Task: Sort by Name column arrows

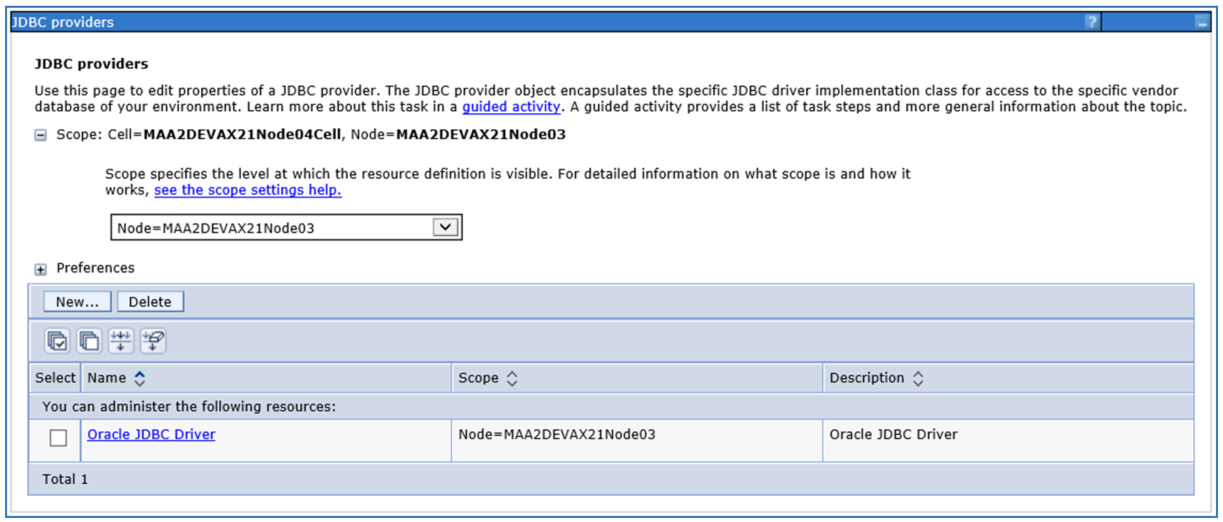Action: (x=140, y=378)
